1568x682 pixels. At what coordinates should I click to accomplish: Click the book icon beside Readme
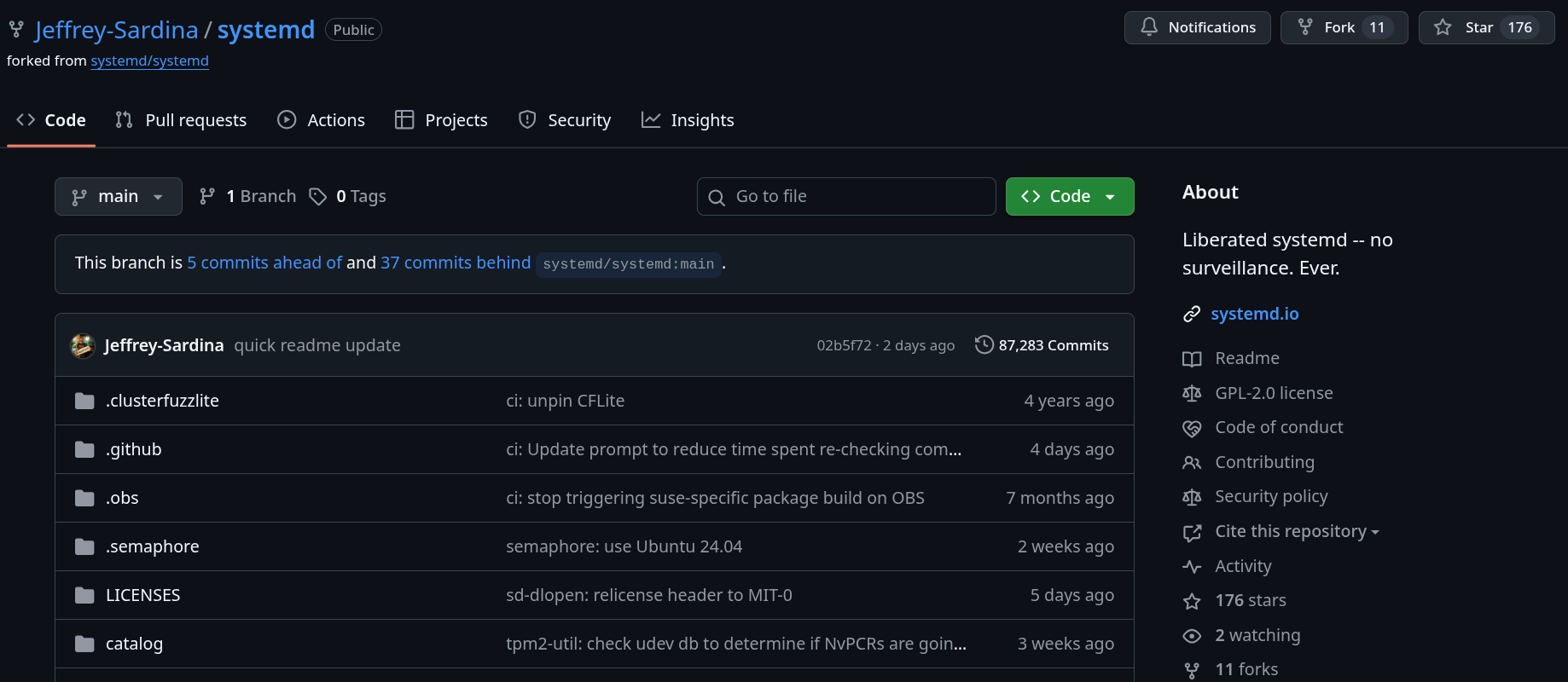coord(1192,359)
